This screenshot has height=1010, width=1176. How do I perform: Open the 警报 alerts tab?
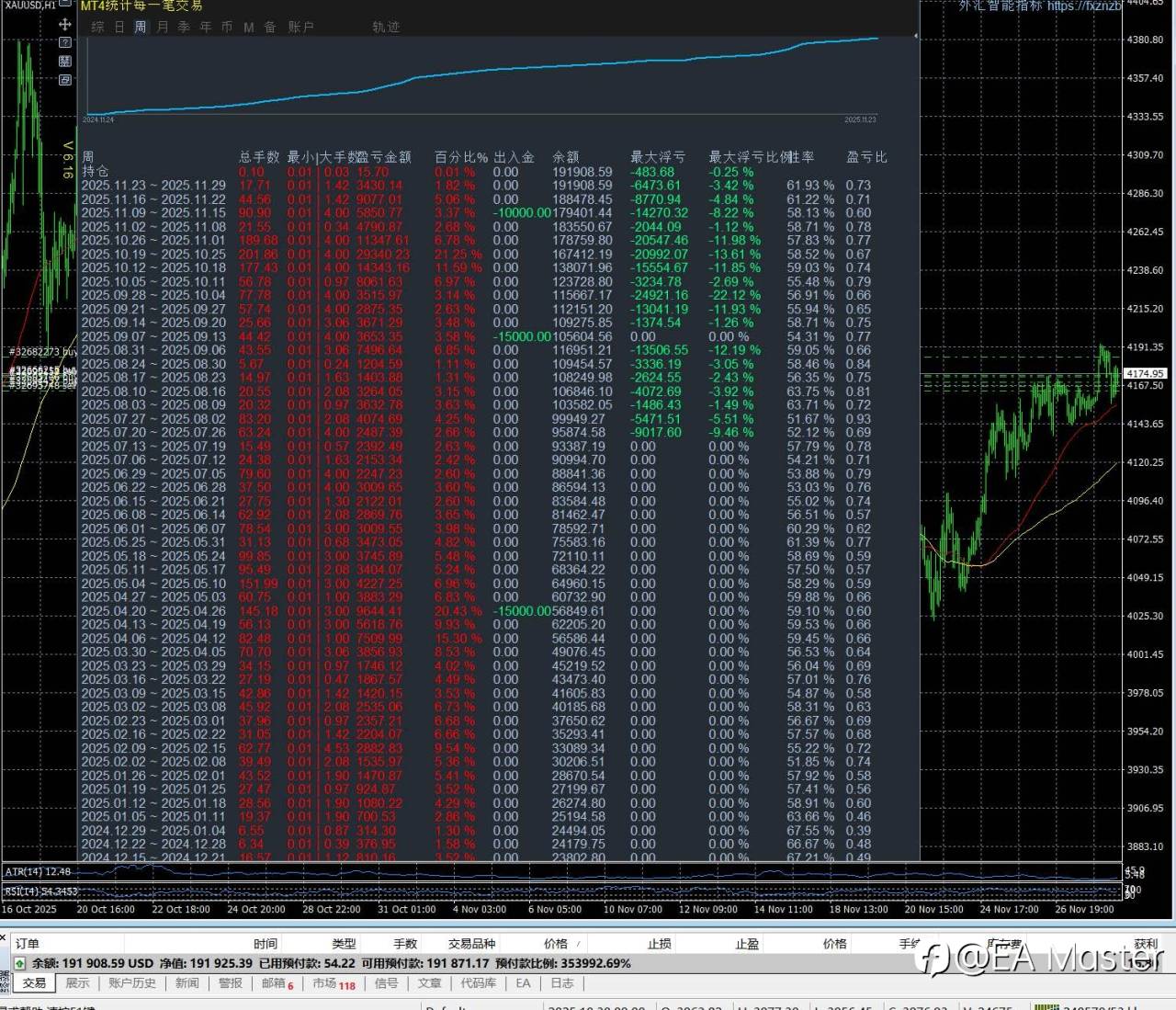point(231,983)
